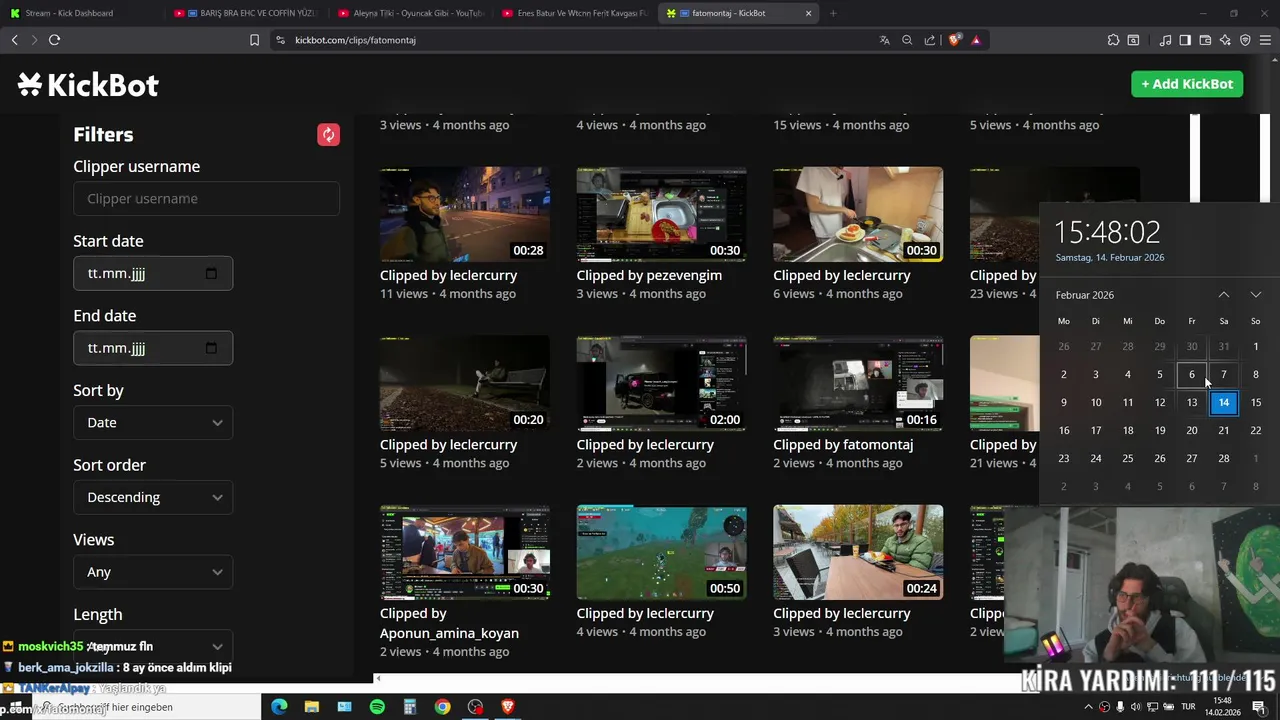Image resolution: width=1280 pixels, height=720 pixels.
Task: Open the 02:00 clip thumbnail
Action: (661, 384)
